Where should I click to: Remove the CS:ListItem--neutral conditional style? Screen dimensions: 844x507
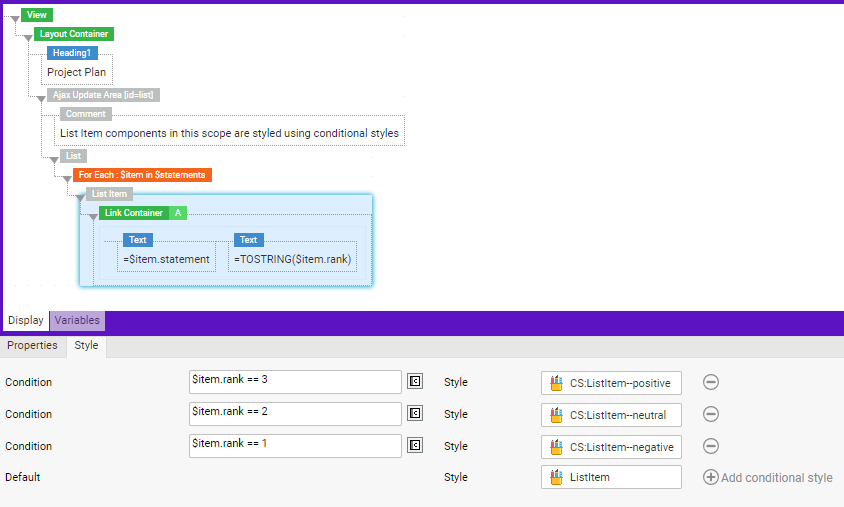coord(711,414)
